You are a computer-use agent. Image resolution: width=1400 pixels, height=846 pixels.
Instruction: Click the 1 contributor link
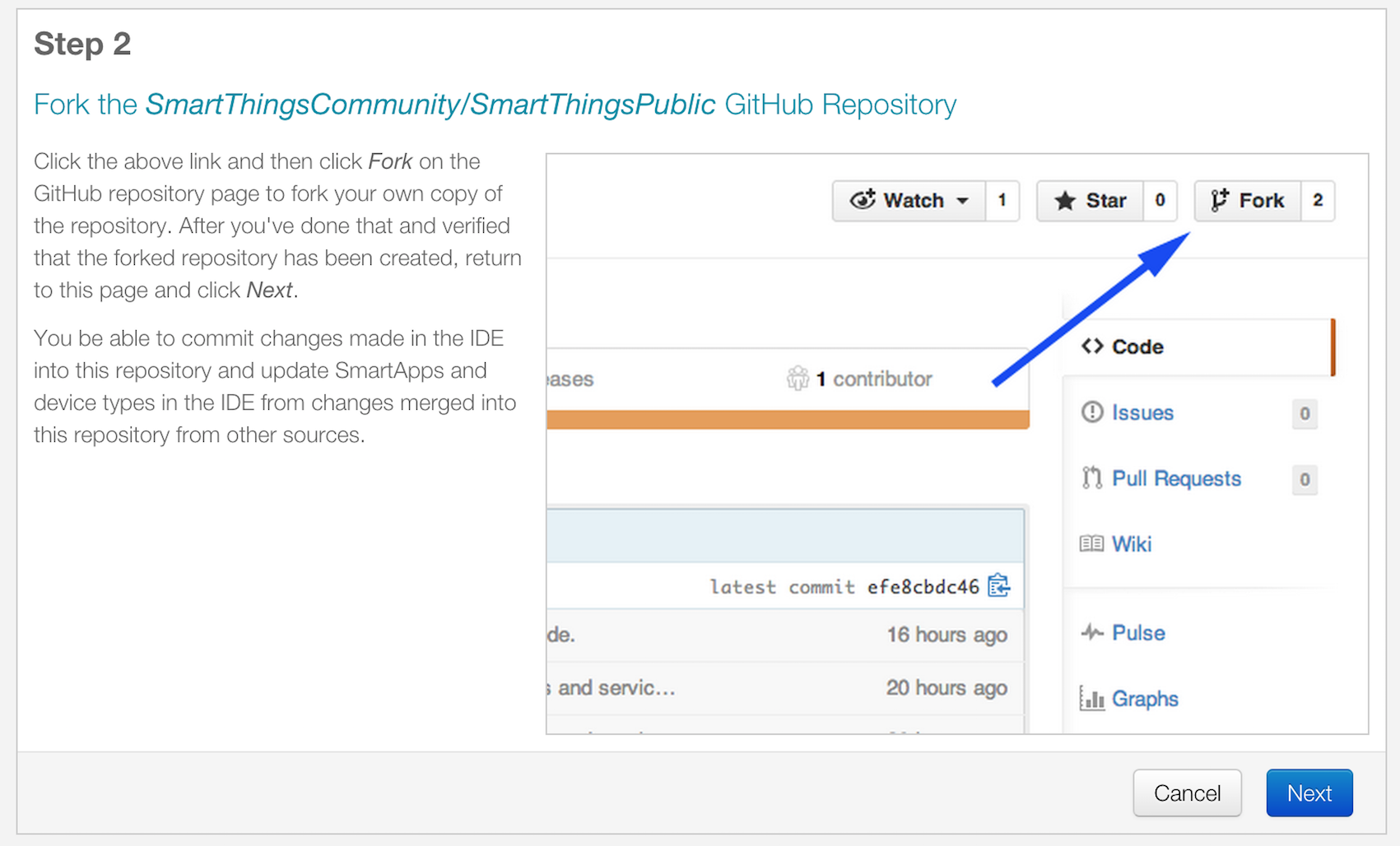click(874, 379)
